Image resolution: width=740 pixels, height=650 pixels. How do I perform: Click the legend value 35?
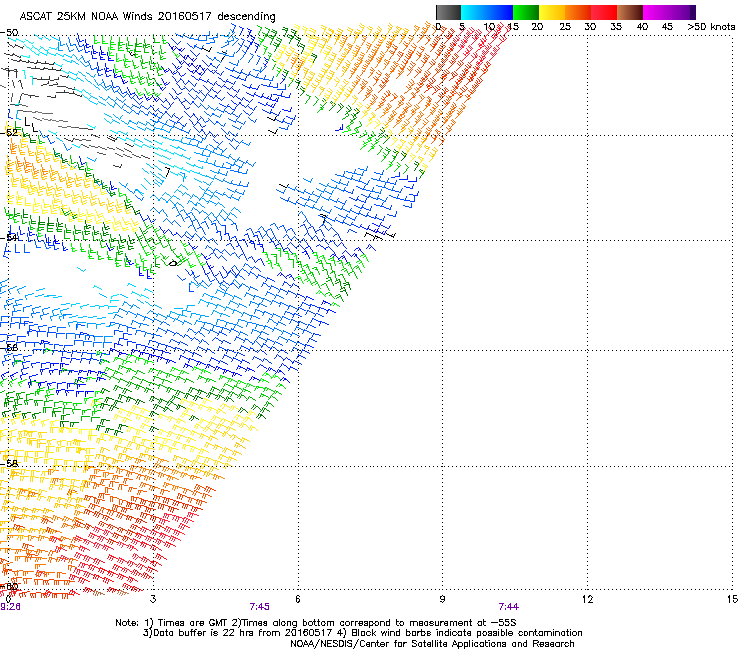tap(616, 27)
